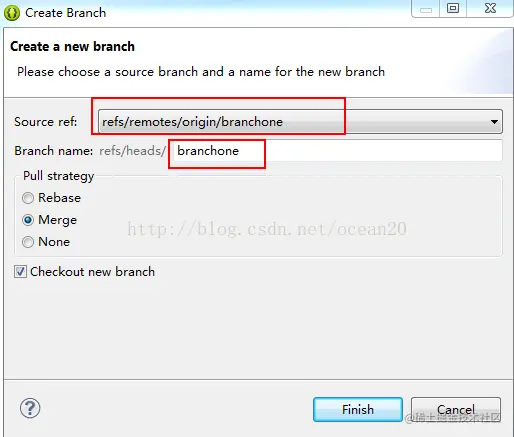Viewport: 514px width, 437px height.
Task: Click the refs/heads/ prefix text
Action: coord(133,151)
